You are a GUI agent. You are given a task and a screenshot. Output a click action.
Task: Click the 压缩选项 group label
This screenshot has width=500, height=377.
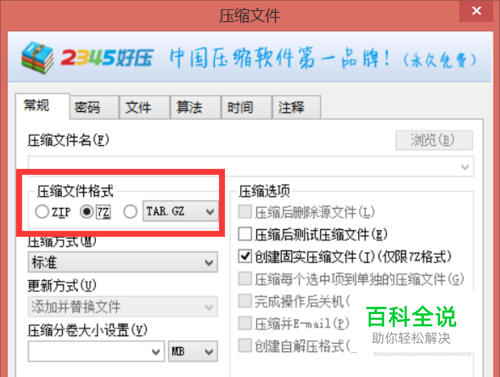pyautogui.click(x=264, y=191)
